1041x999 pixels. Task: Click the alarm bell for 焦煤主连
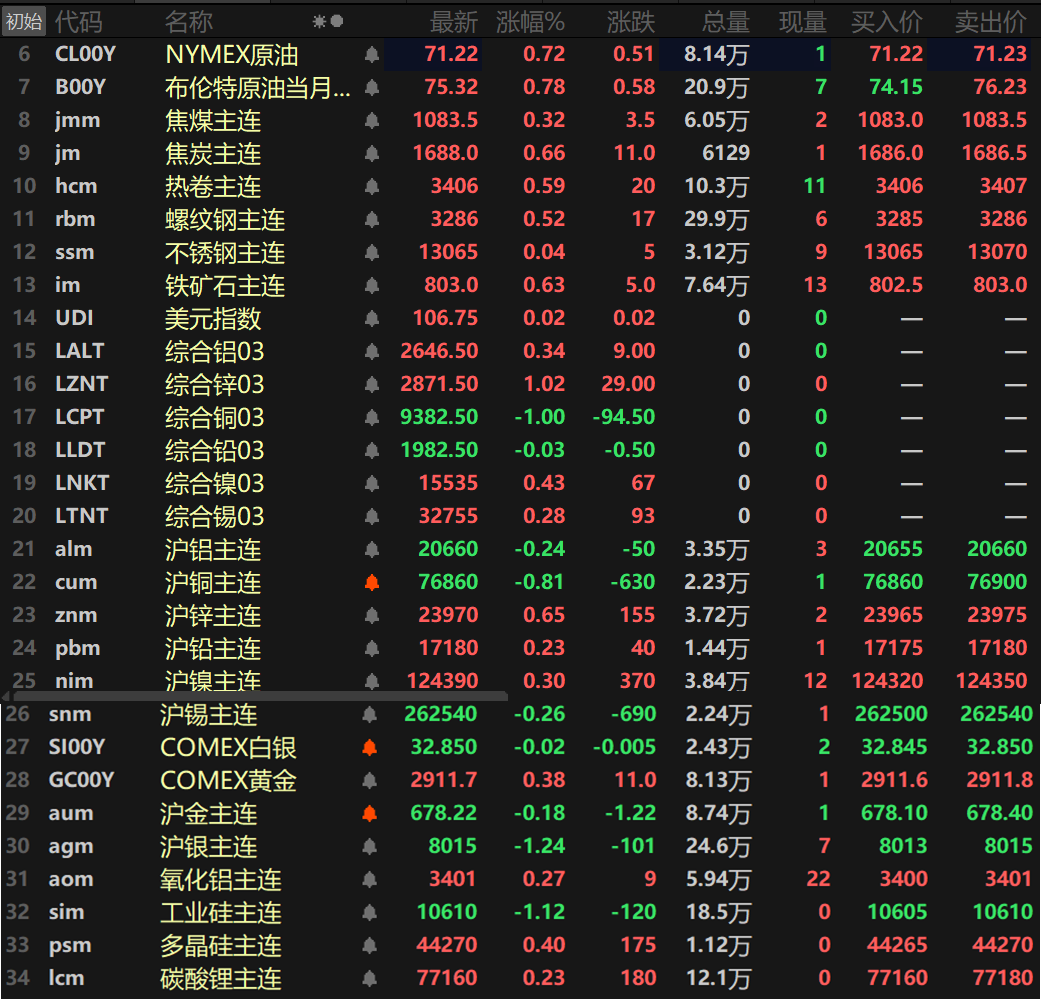coord(371,120)
